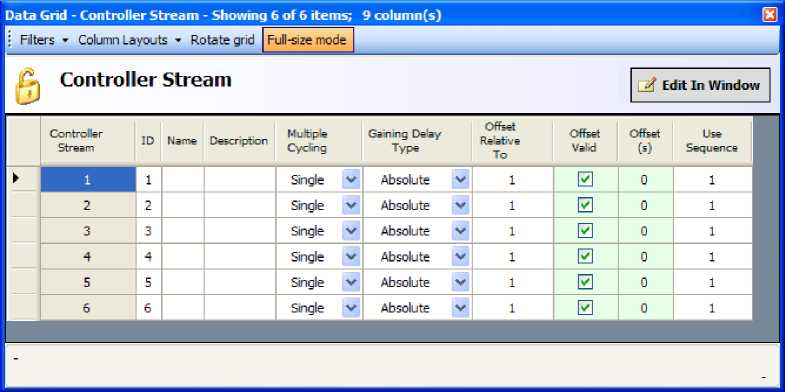Click Use Sequence value in row 6

point(712,307)
